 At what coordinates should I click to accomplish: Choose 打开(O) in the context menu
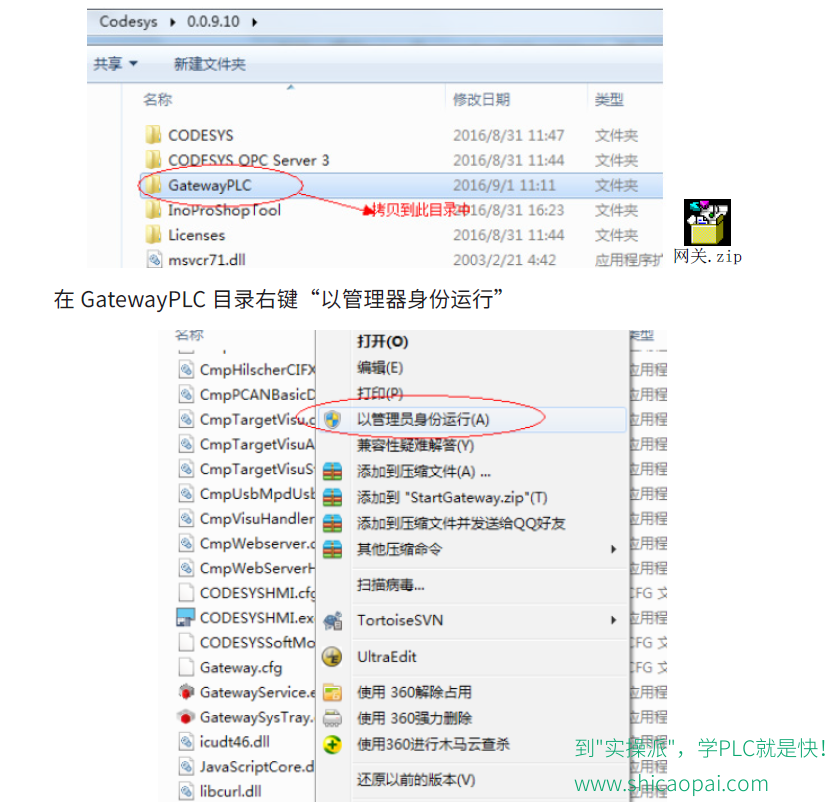click(x=382, y=342)
